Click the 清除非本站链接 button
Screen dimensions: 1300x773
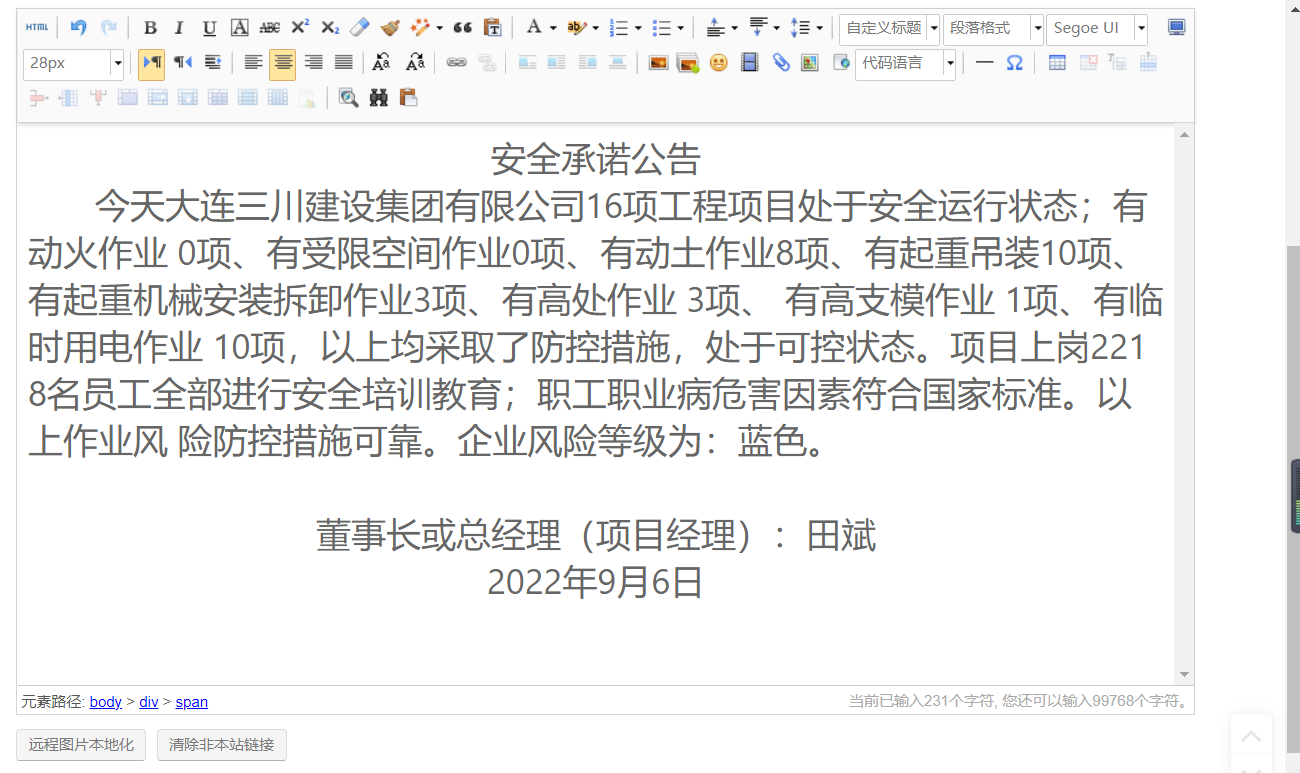coord(222,745)
